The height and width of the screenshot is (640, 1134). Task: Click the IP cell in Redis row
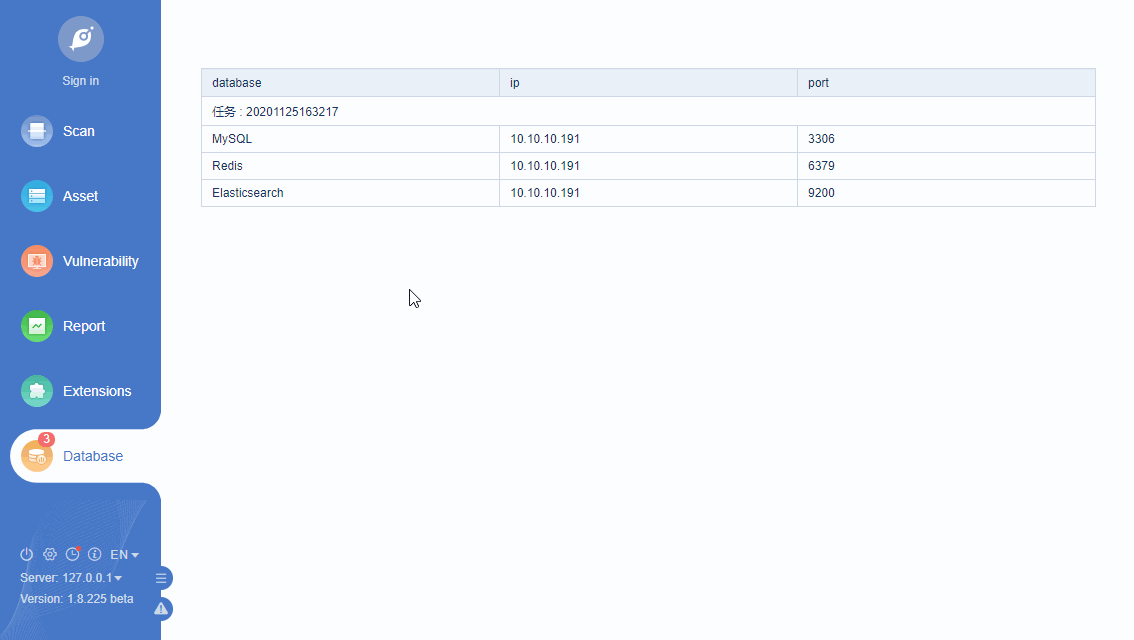(x=649, y=166)
